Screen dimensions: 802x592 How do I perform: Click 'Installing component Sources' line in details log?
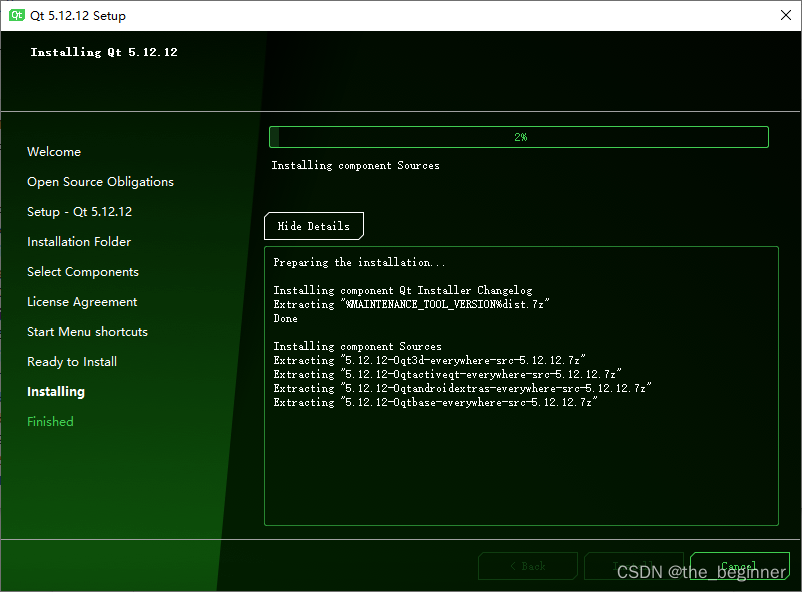tap(358, 346)
